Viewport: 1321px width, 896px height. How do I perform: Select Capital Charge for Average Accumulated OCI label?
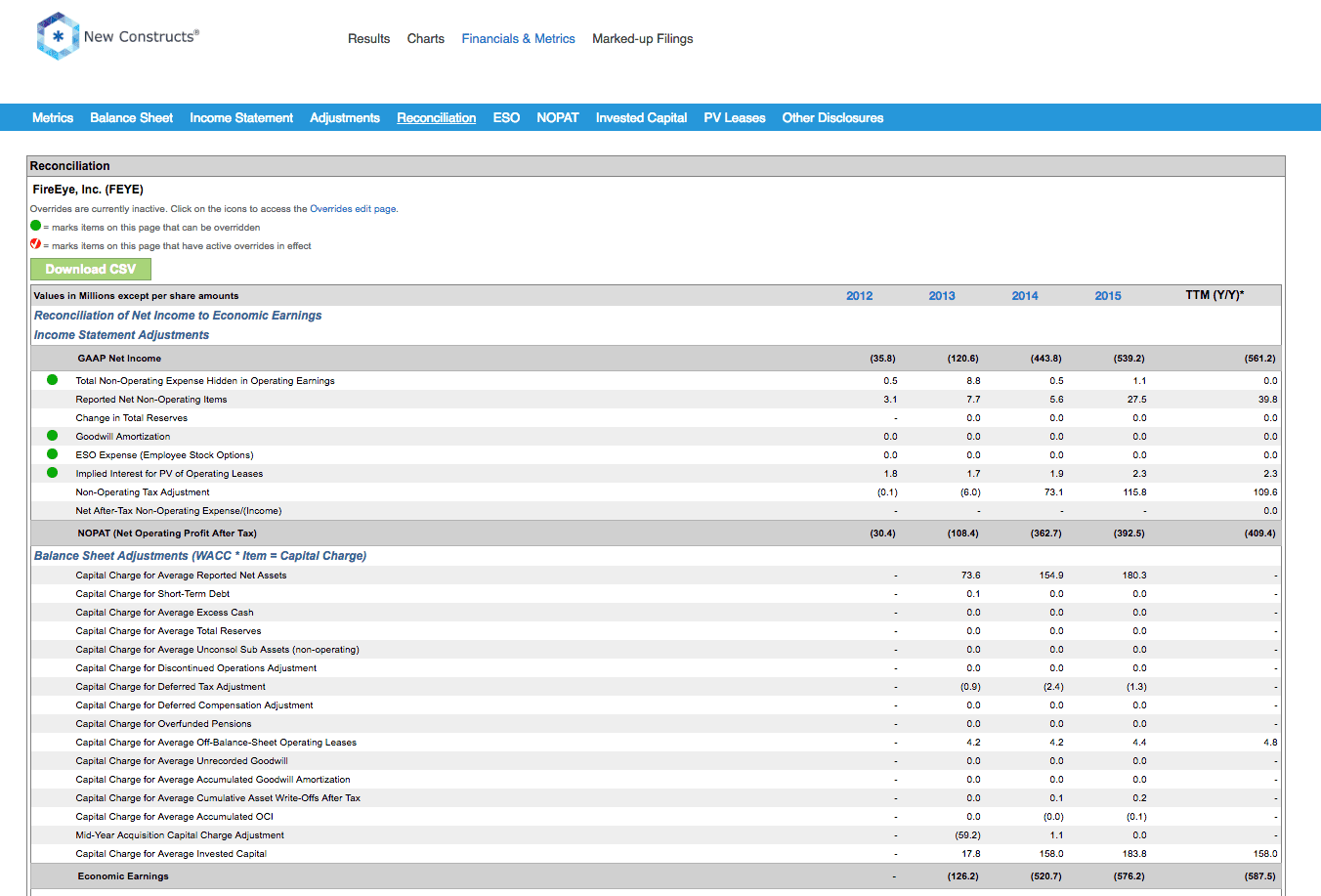coord(175,816)
